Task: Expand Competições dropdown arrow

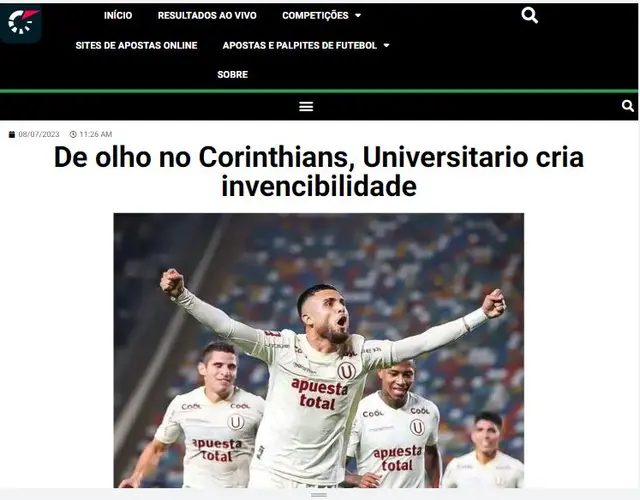Action: coord(358,16)
